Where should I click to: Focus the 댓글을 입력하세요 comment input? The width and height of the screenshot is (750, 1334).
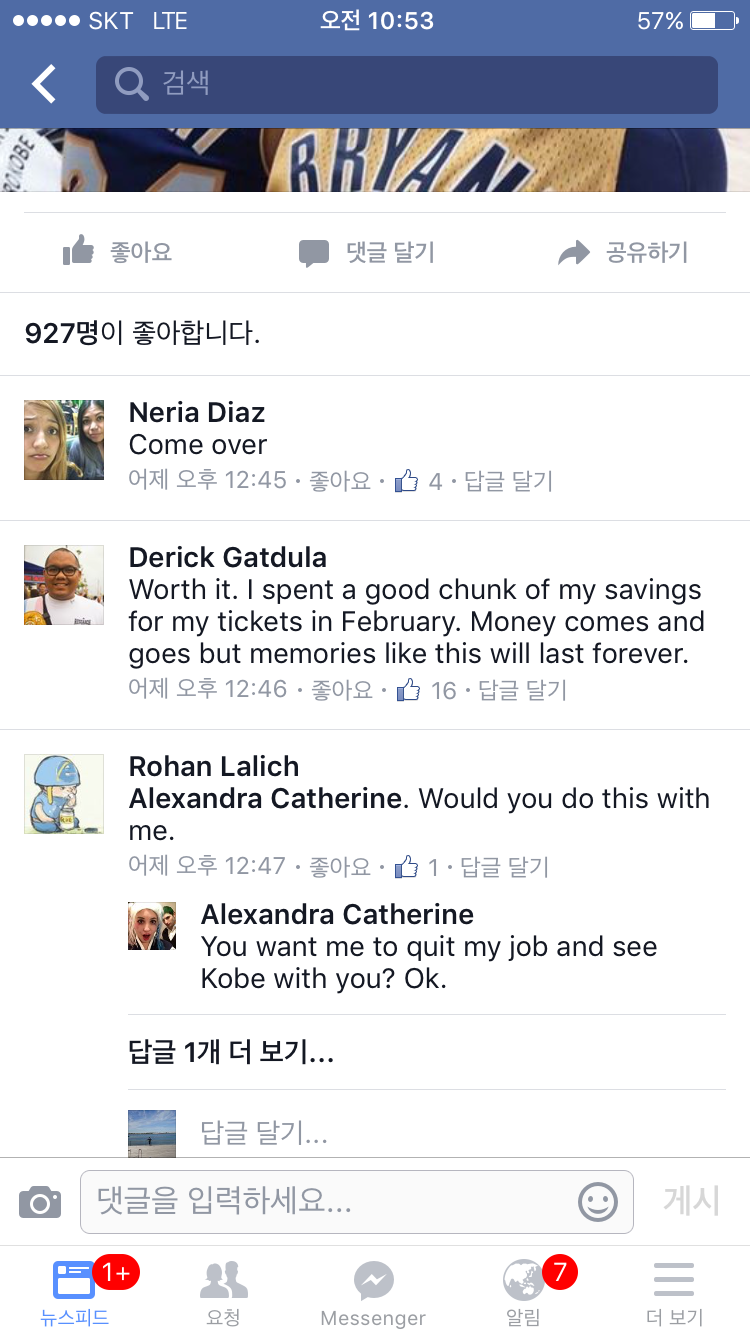point(330,1201)
